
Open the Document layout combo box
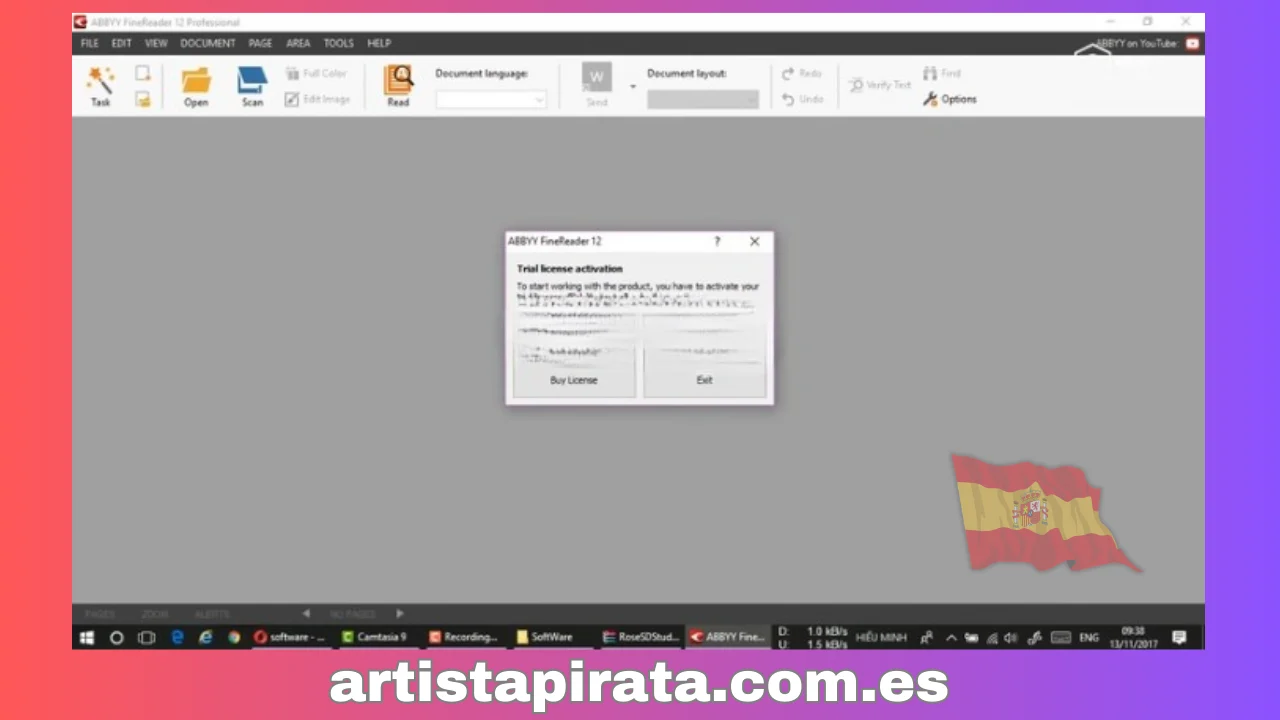pos(703,99)
